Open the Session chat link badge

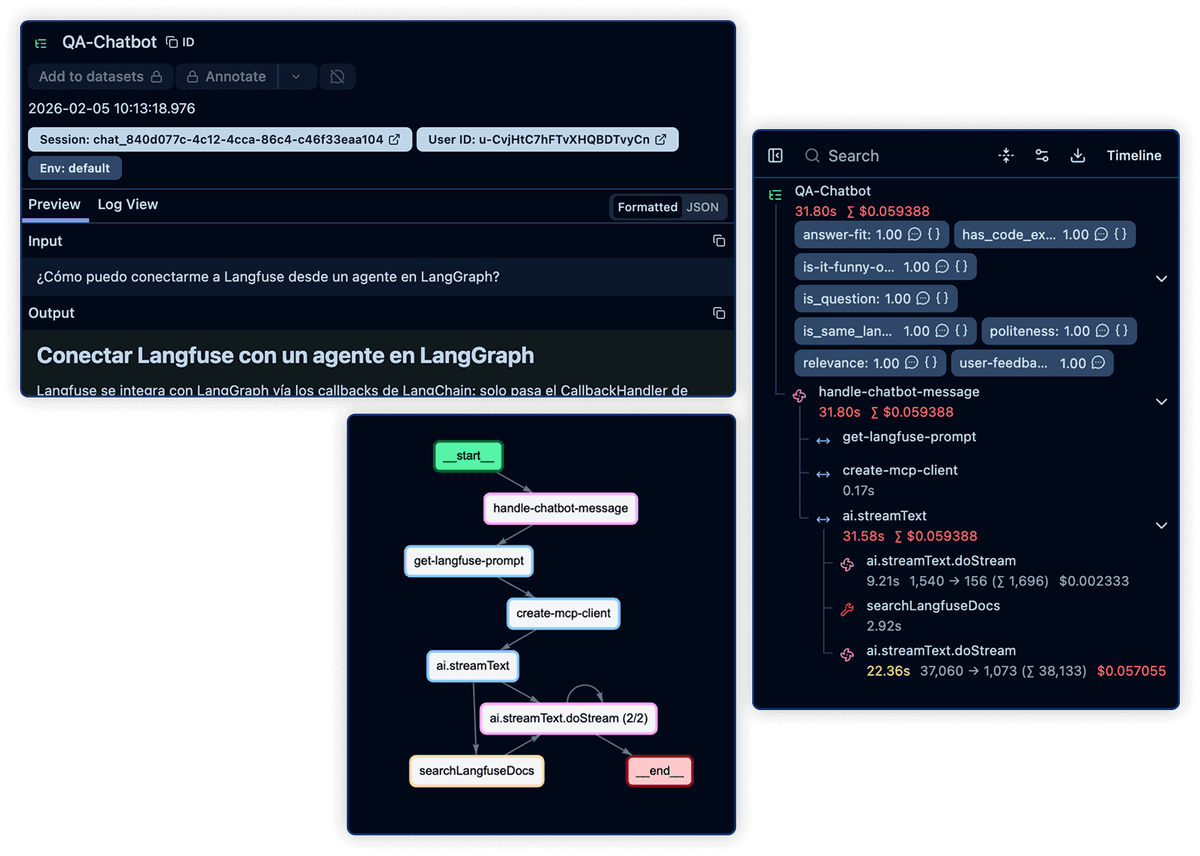click(x=219, y=140)
